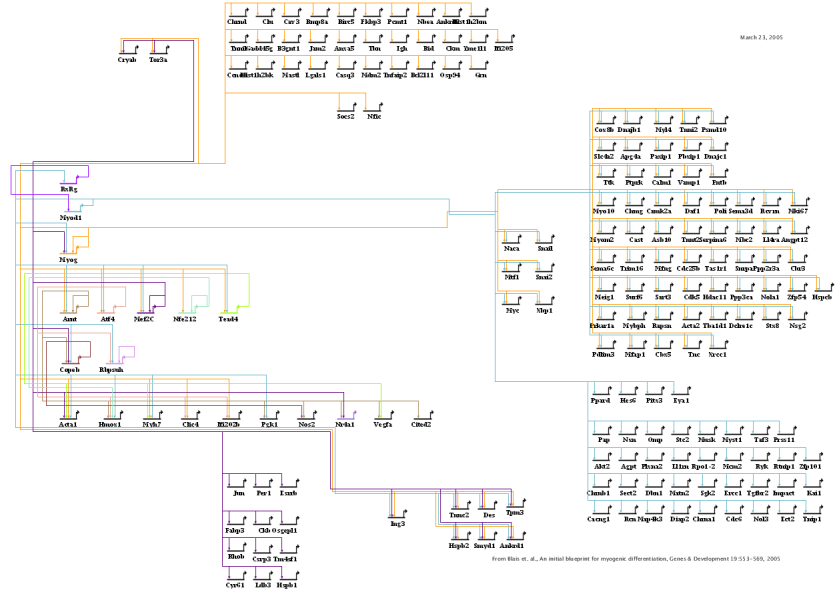This screenshot has height=590, width=840.
Task: Select the Myog gene node
Action: (68, 259)
